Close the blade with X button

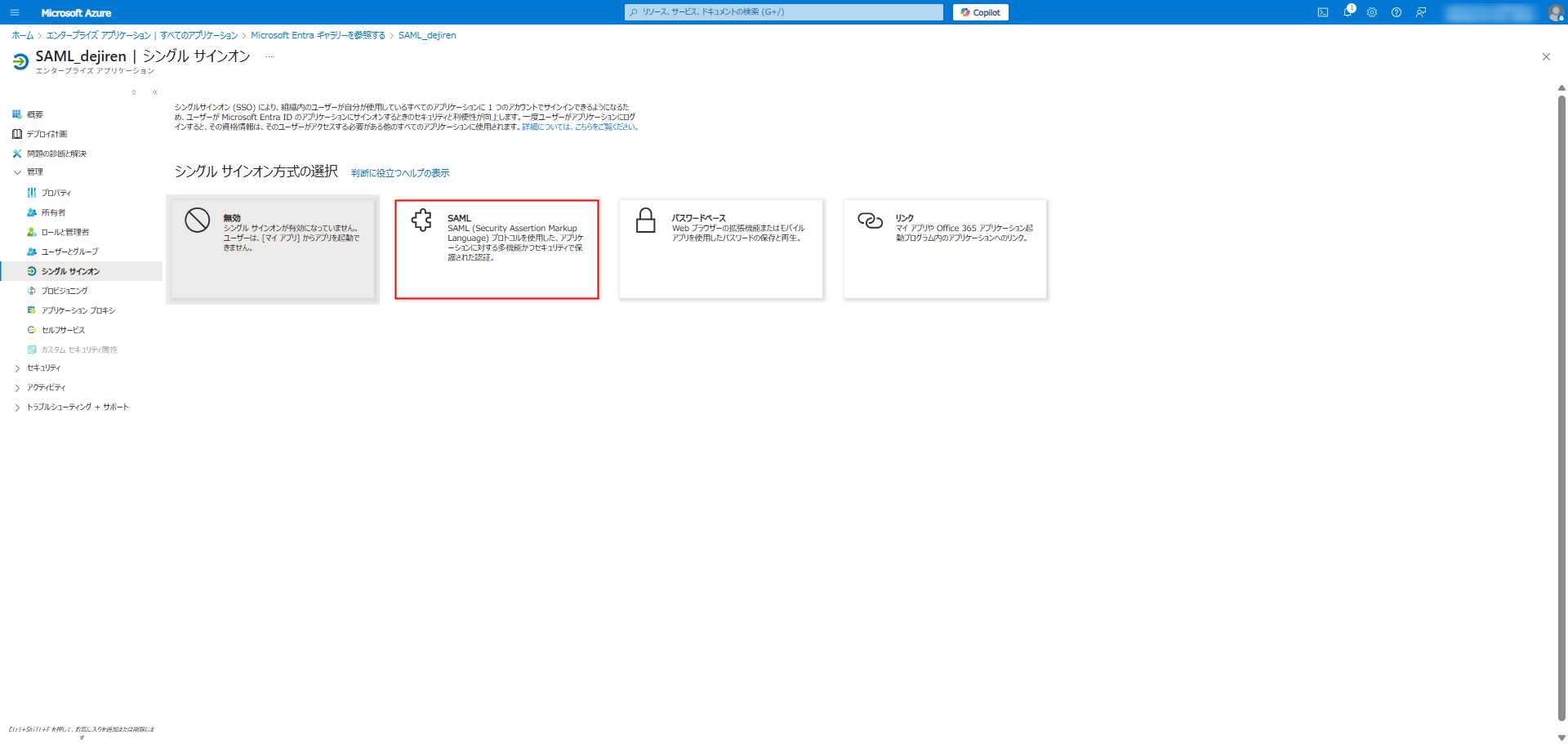tap(1546, 56)
